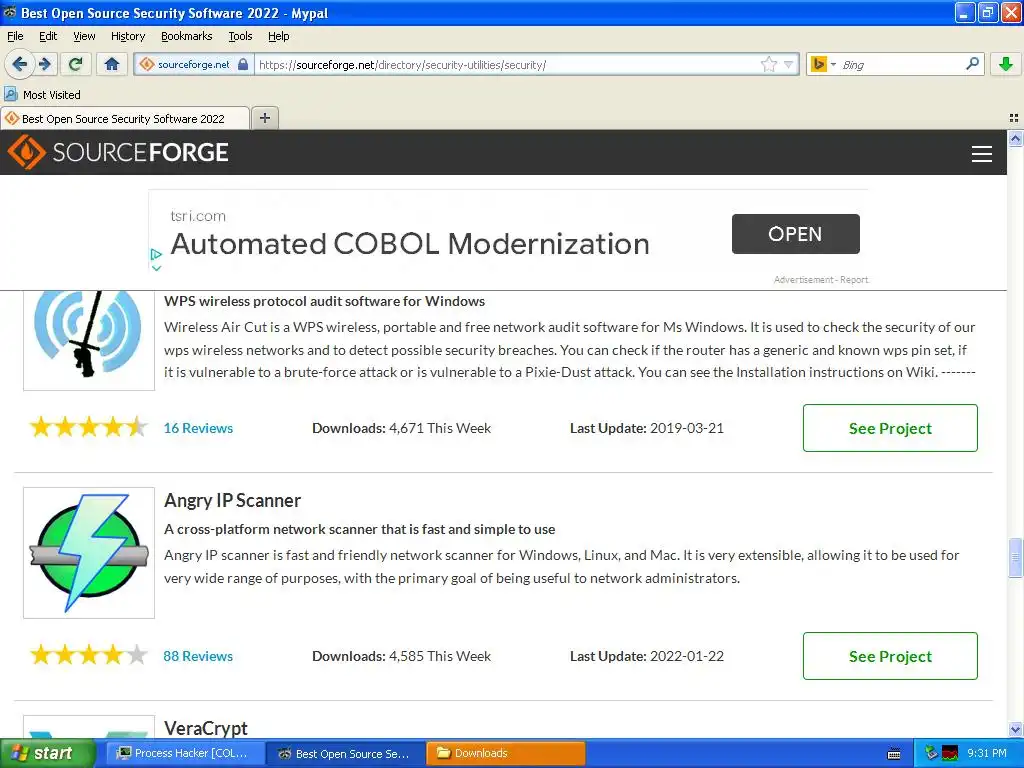Open the Bookmarks menu
This screenshot has height=768, width=1024.
tap(186, 36)
